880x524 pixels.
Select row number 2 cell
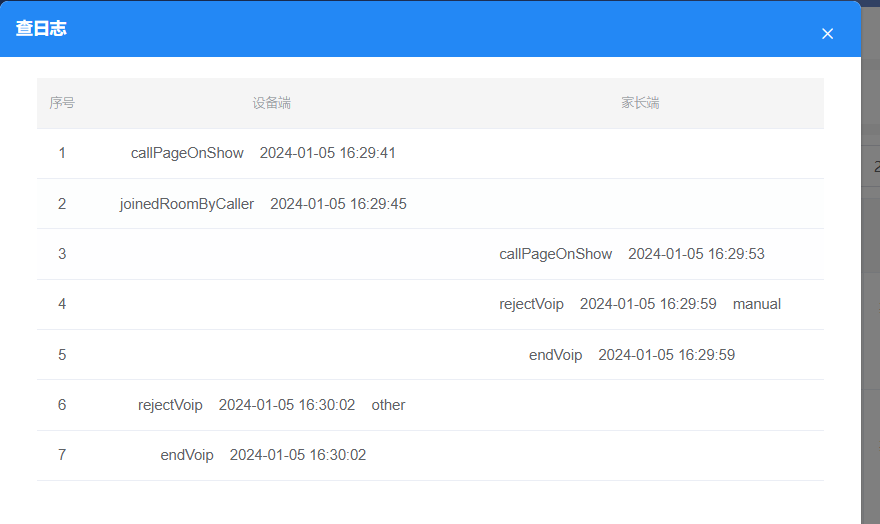(62, 204)
